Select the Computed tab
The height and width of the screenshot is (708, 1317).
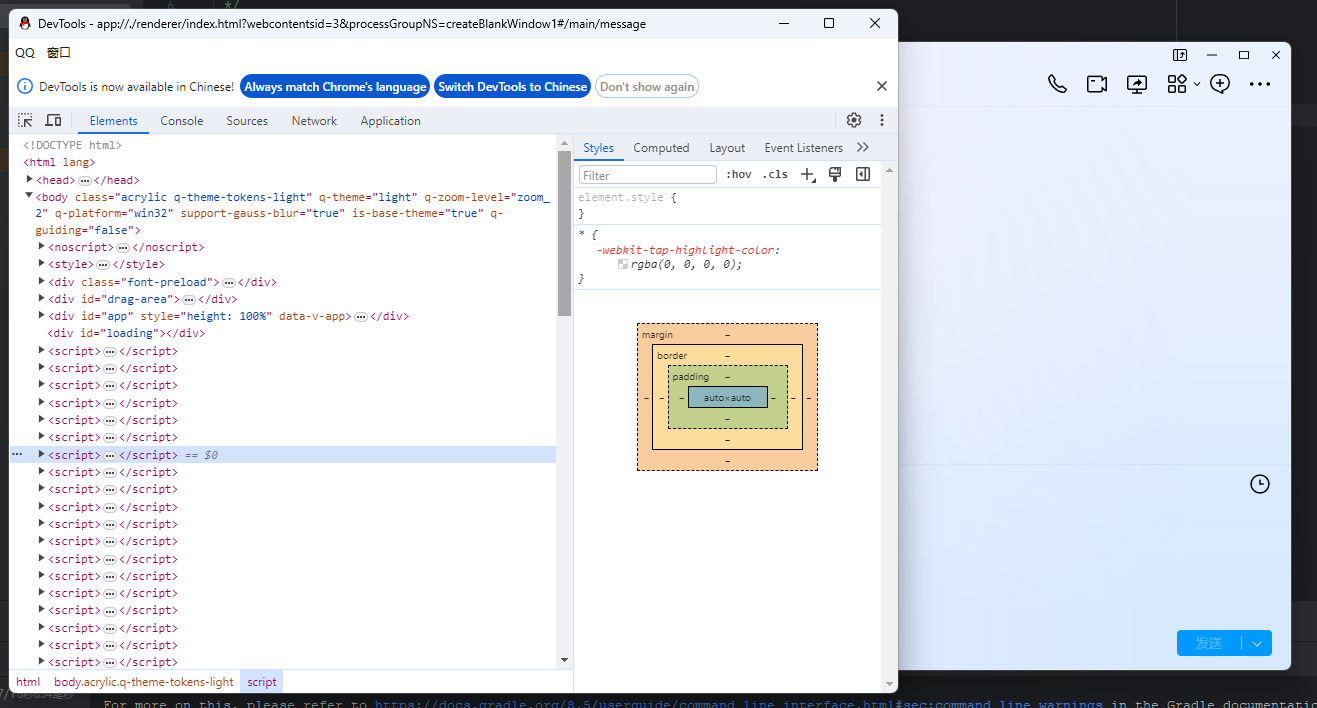[x=661, y=147]
